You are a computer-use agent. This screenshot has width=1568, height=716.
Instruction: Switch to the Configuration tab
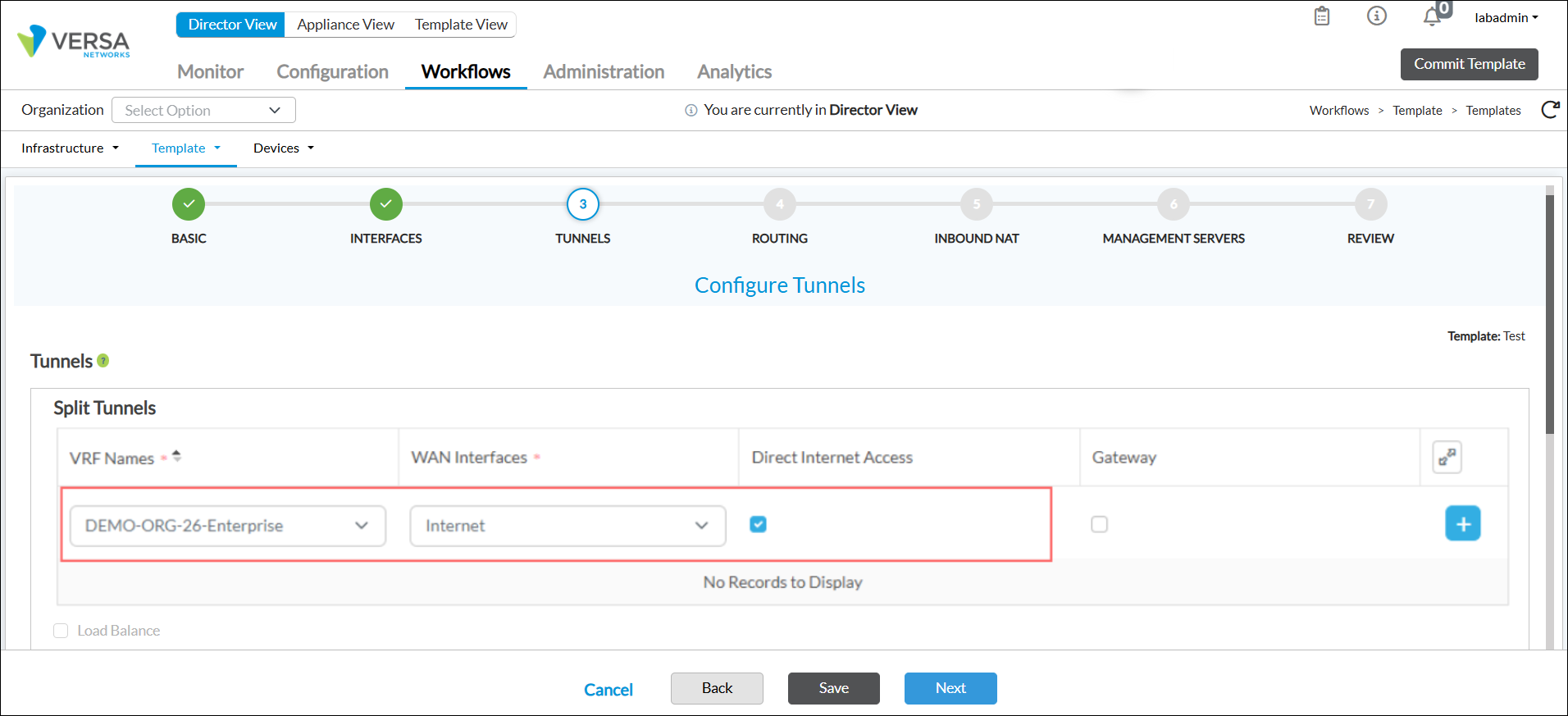[x=332, y=72]
